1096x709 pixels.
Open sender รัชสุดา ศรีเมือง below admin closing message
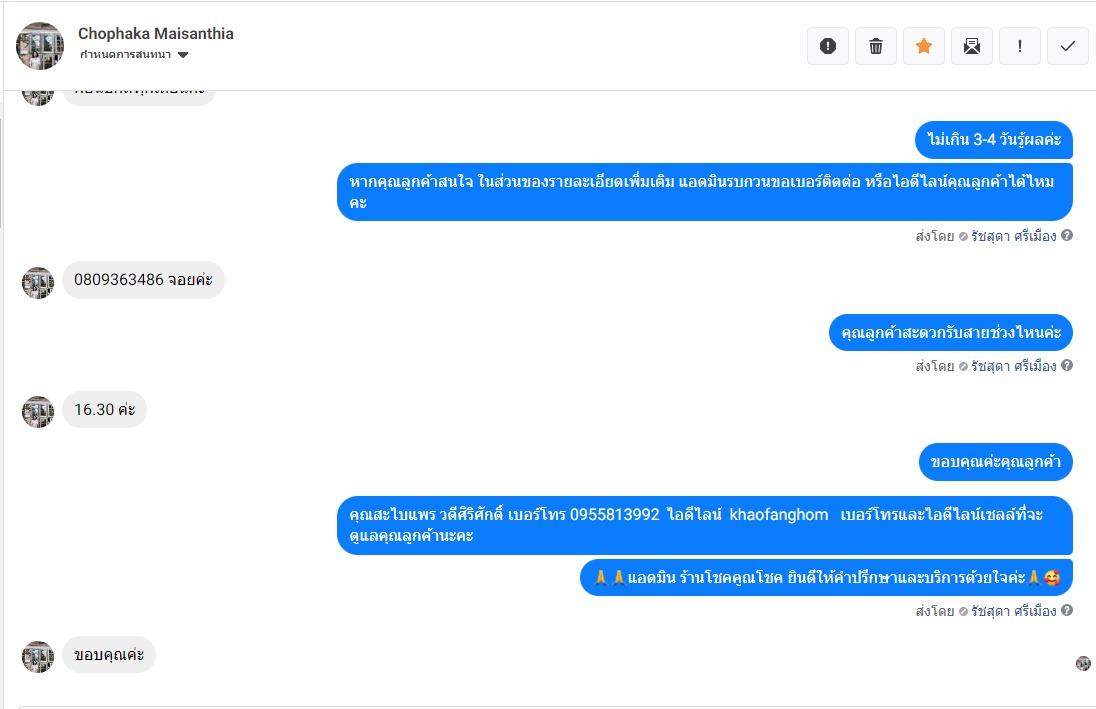point(1013,610)
